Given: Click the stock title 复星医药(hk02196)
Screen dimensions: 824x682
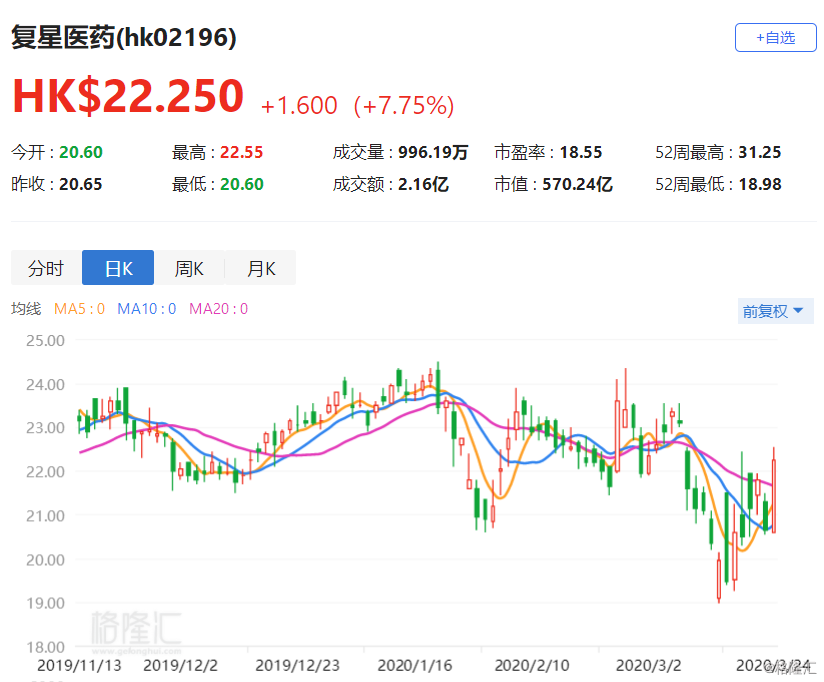Looking at the screenshot, I should coord(123,38).
